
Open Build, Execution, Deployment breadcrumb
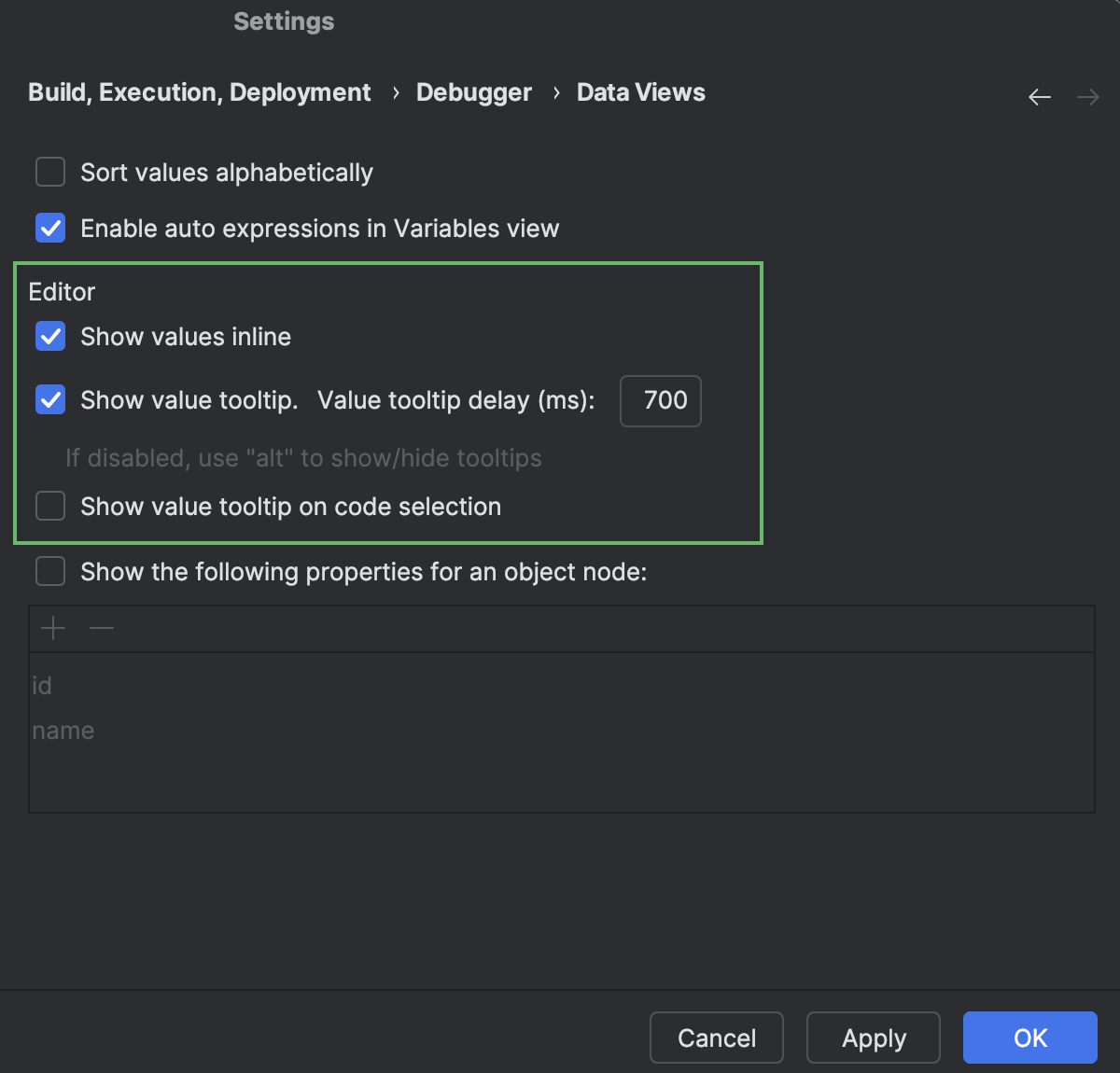coord(199,92)
